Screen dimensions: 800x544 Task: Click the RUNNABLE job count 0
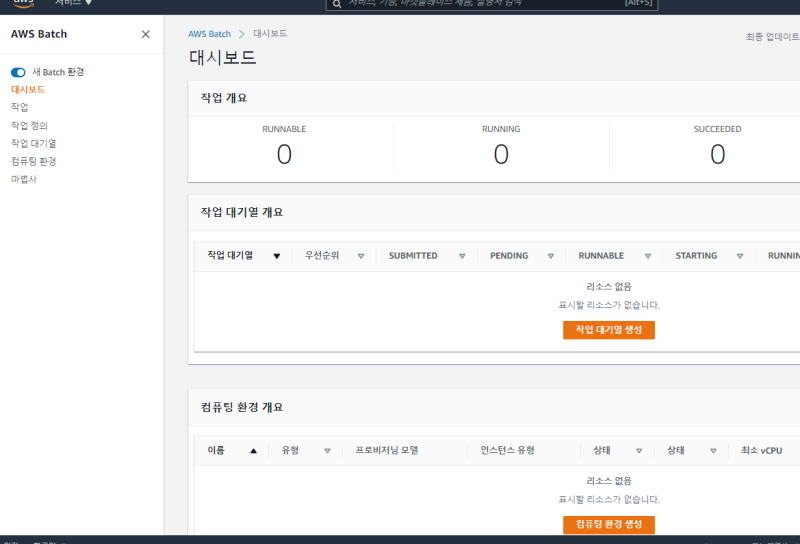point(284,154)
